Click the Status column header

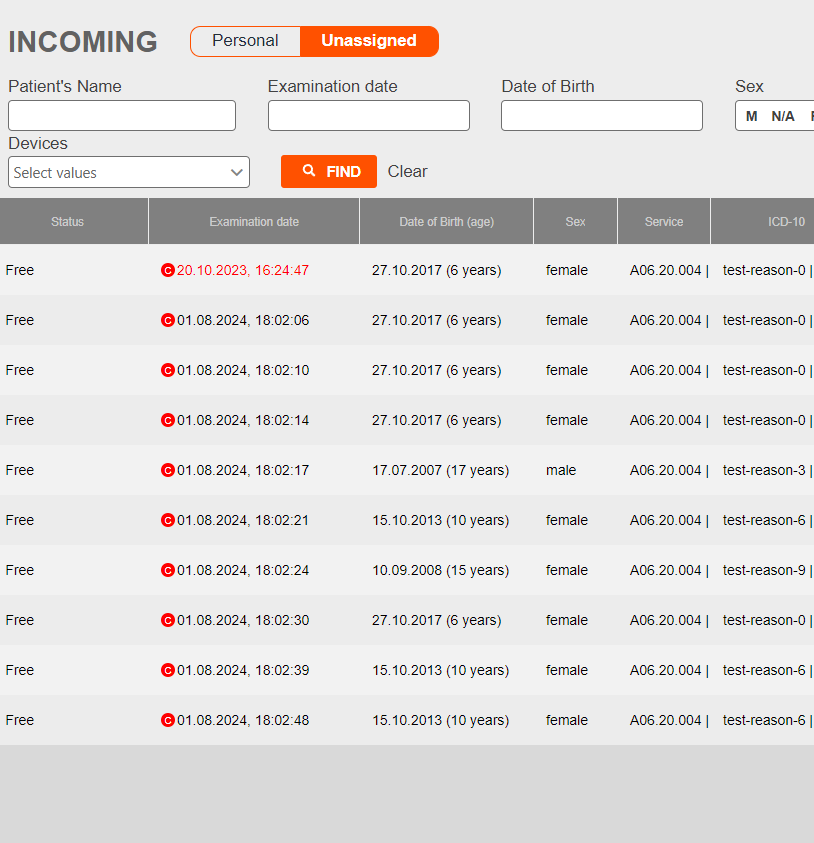pos(68,221)
